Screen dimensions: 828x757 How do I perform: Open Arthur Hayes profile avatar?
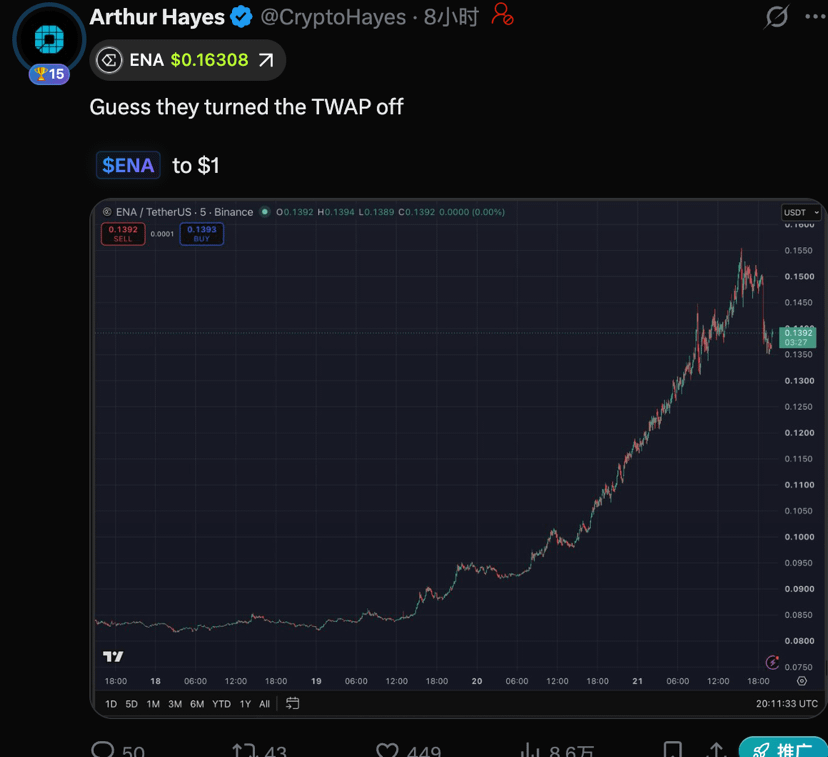[x=49, y=39]
